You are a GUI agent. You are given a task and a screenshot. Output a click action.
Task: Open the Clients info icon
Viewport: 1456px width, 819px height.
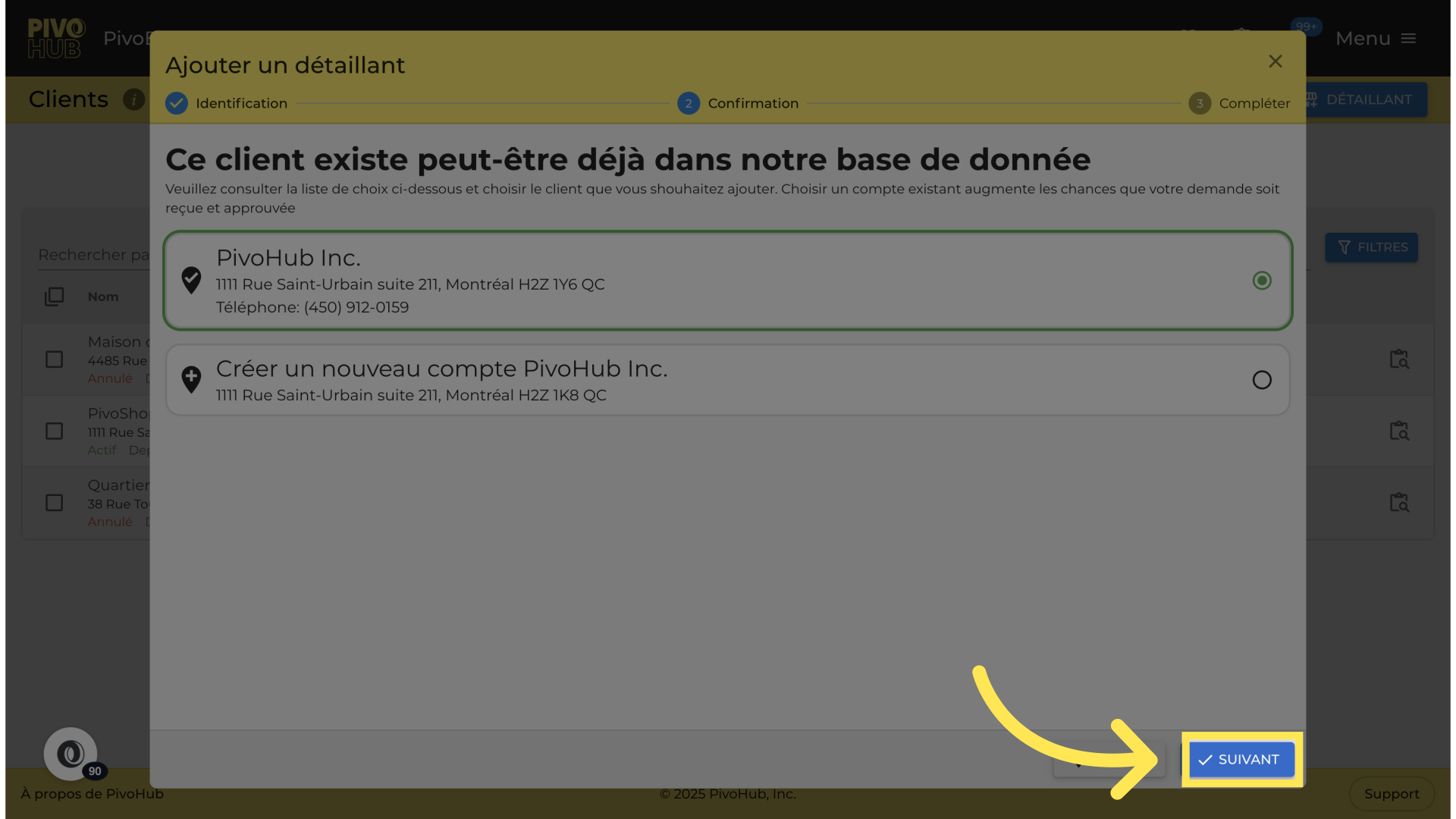tap(133, 99)
